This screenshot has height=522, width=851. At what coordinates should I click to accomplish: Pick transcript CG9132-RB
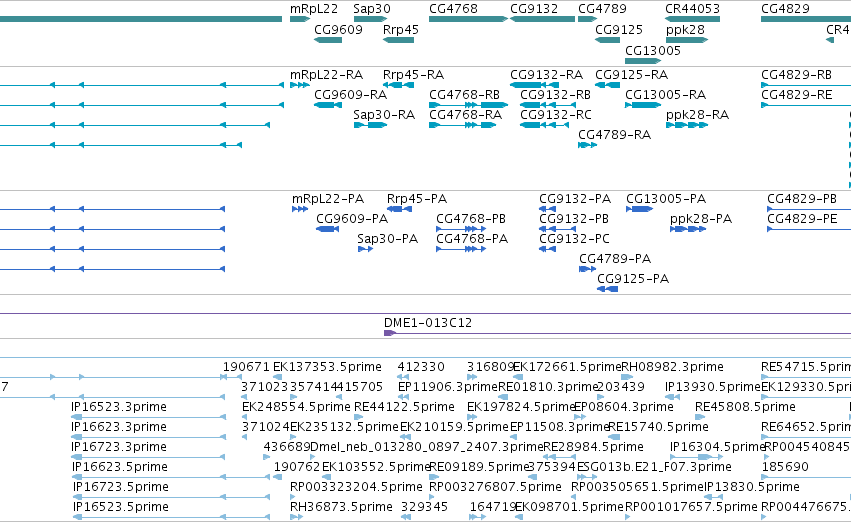coord(555,95)
